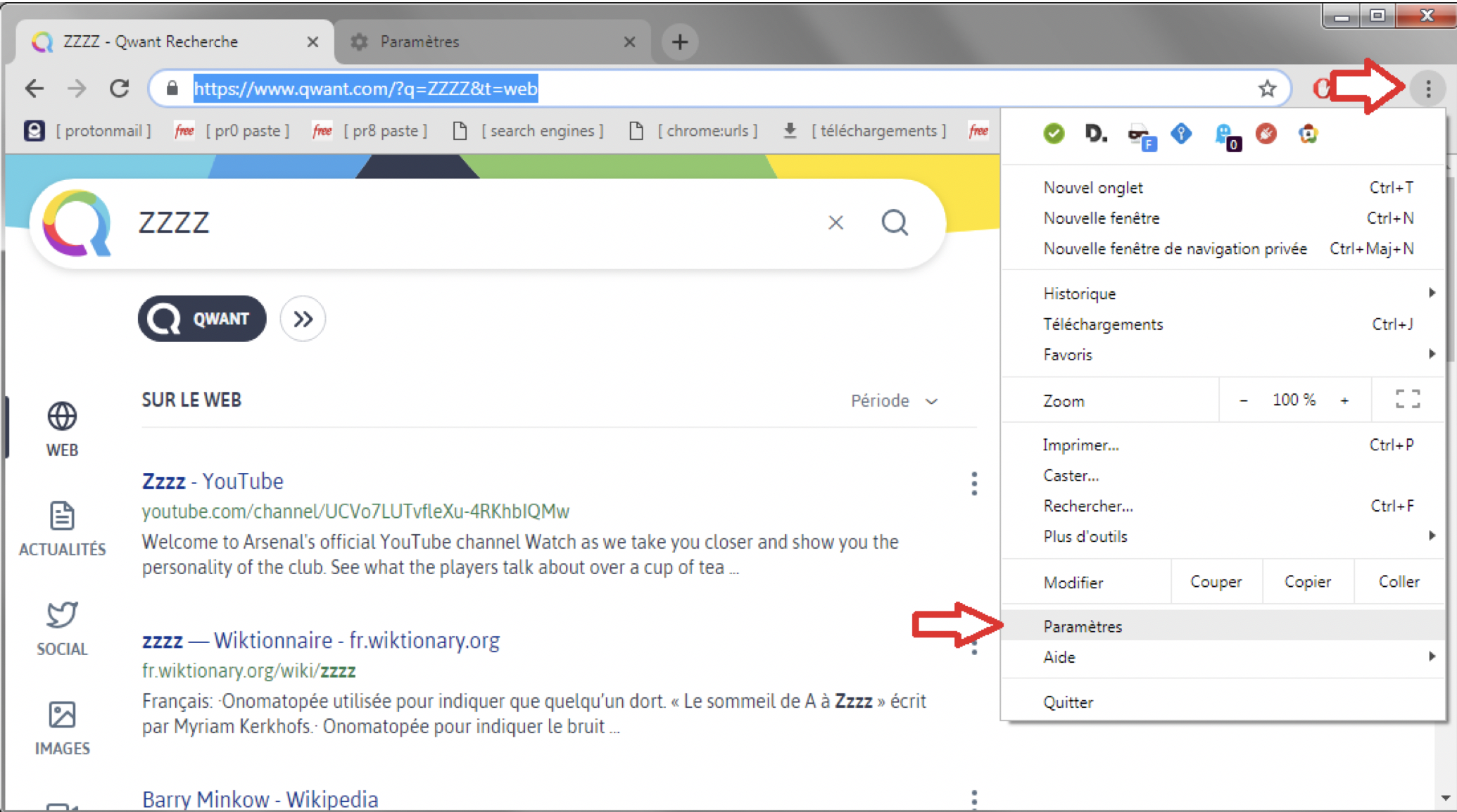Screen dimensions: 1457x812
Task: Decrease zoom with the minus button
Action: click(1243, 400)
